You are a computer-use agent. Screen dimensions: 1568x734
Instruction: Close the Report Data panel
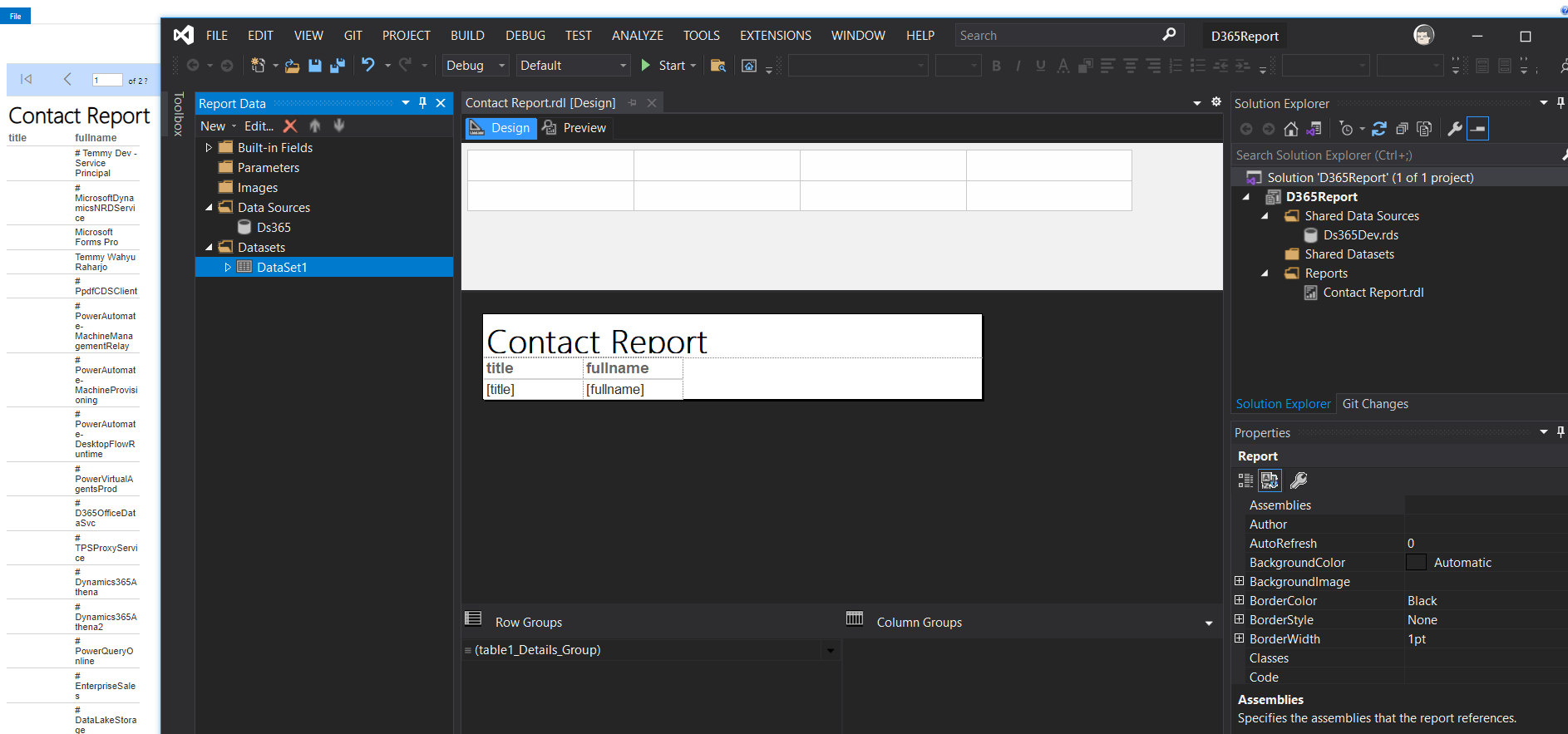coord(441,103)
